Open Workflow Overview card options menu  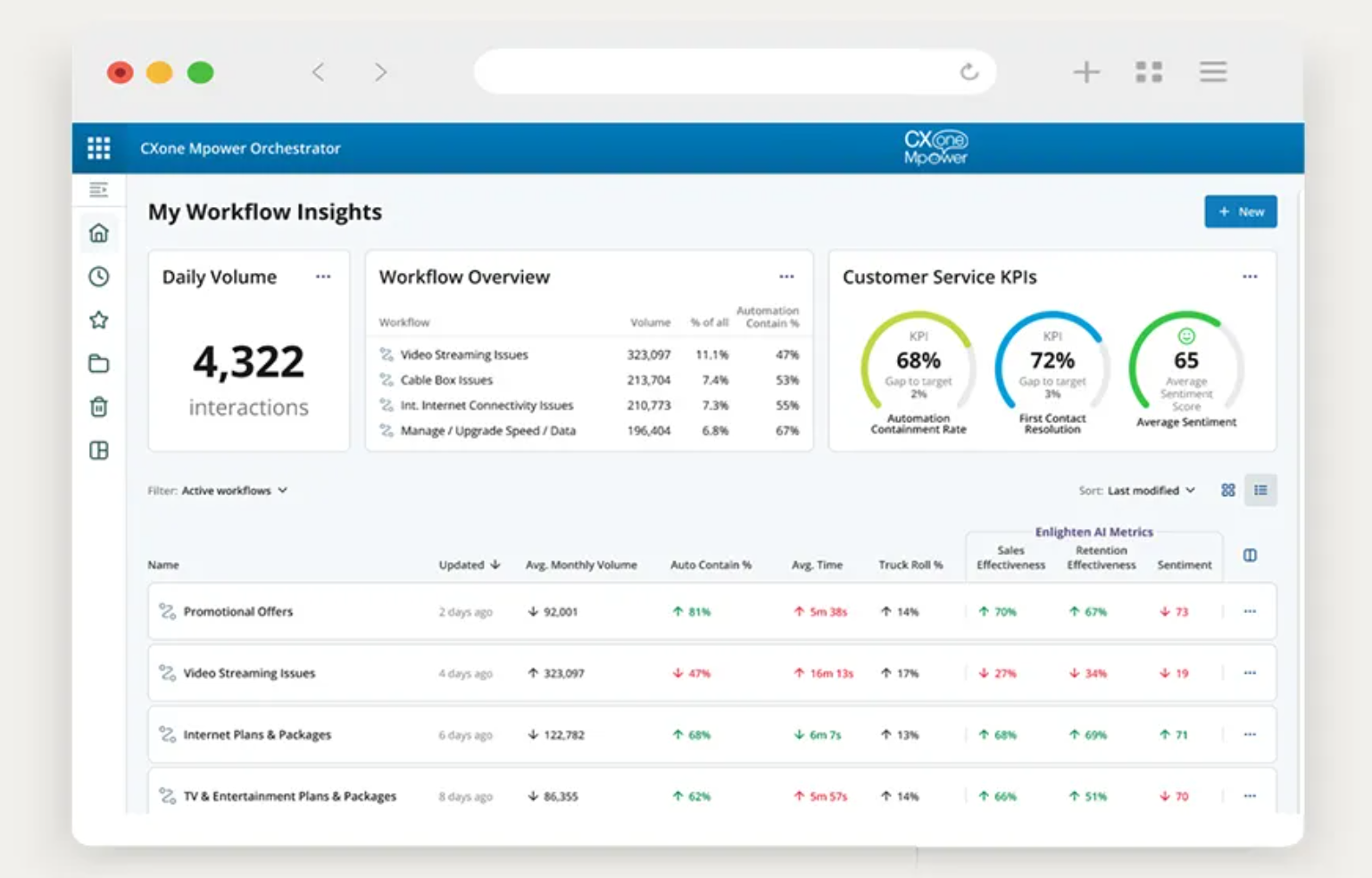[786, 277]
